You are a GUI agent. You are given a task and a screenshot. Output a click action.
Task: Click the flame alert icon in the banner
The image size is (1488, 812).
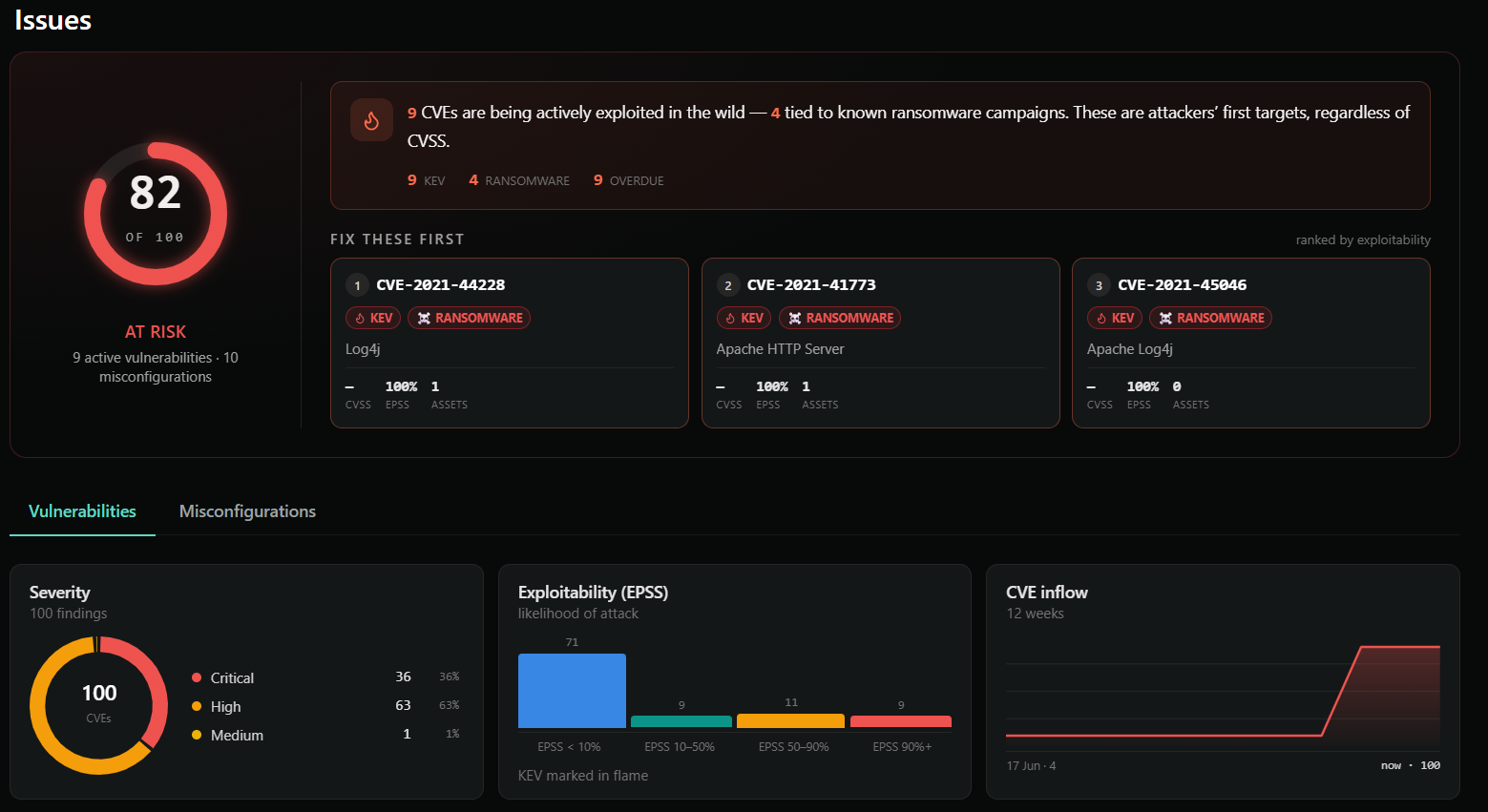[371, 120]
